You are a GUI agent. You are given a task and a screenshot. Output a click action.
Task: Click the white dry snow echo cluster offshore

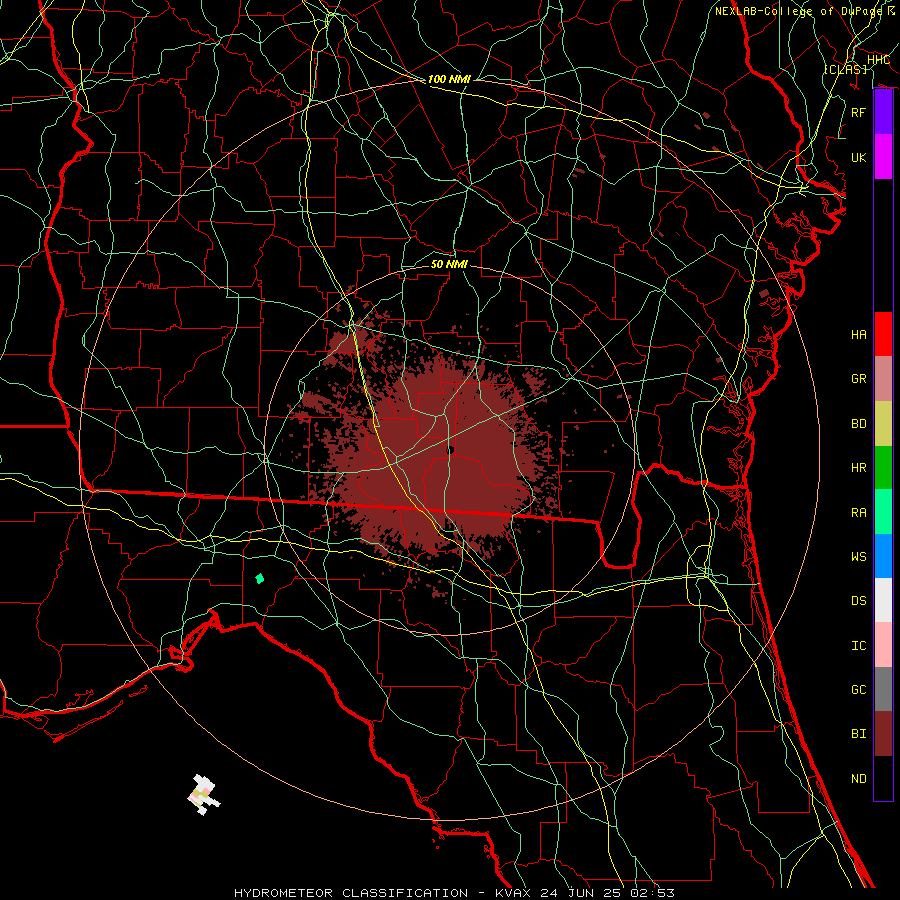point(204,794)
